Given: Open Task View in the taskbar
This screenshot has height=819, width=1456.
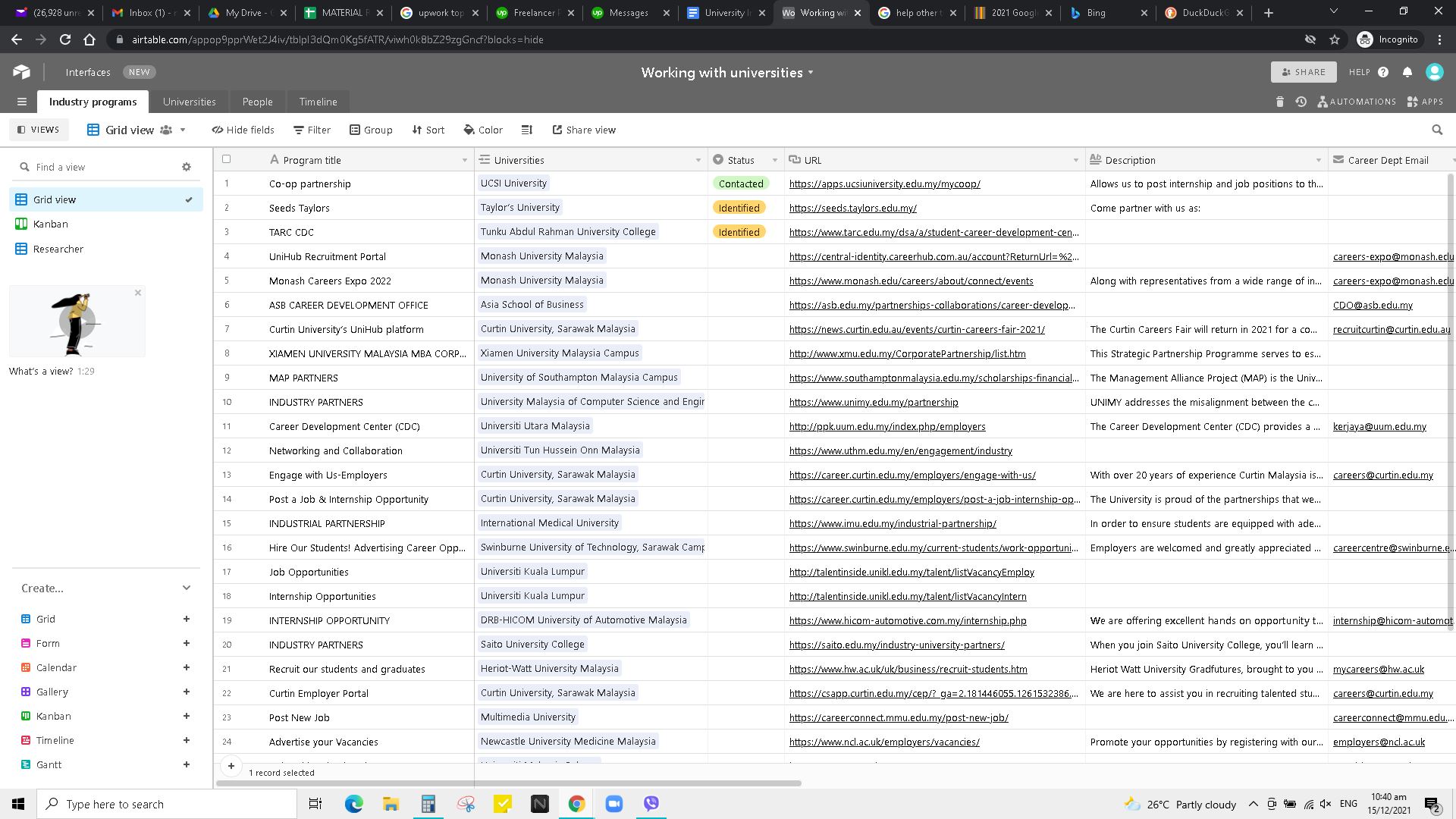Looking at the screenshot, I should click(315, 804).
